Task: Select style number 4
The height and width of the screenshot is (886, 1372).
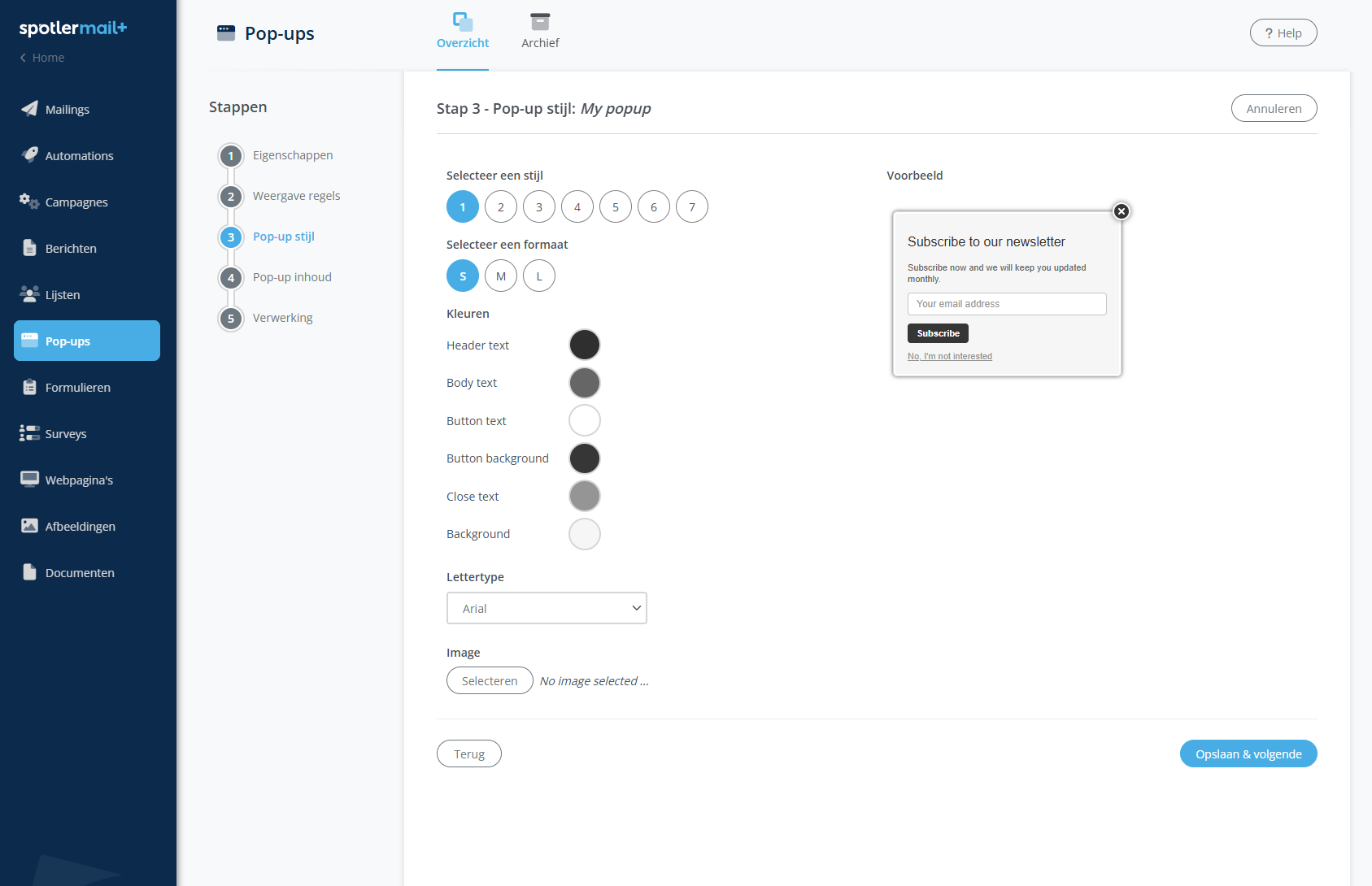Action: (577, 207)
